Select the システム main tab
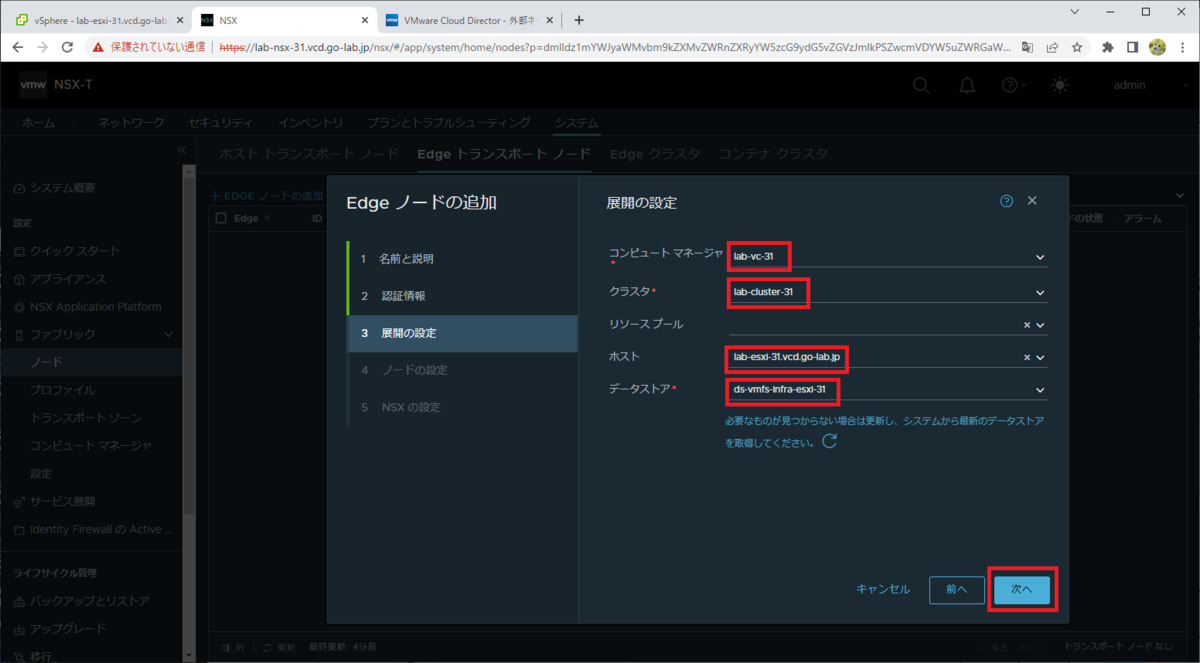Viewport: 1200px width, 663px height. point(577,123)
